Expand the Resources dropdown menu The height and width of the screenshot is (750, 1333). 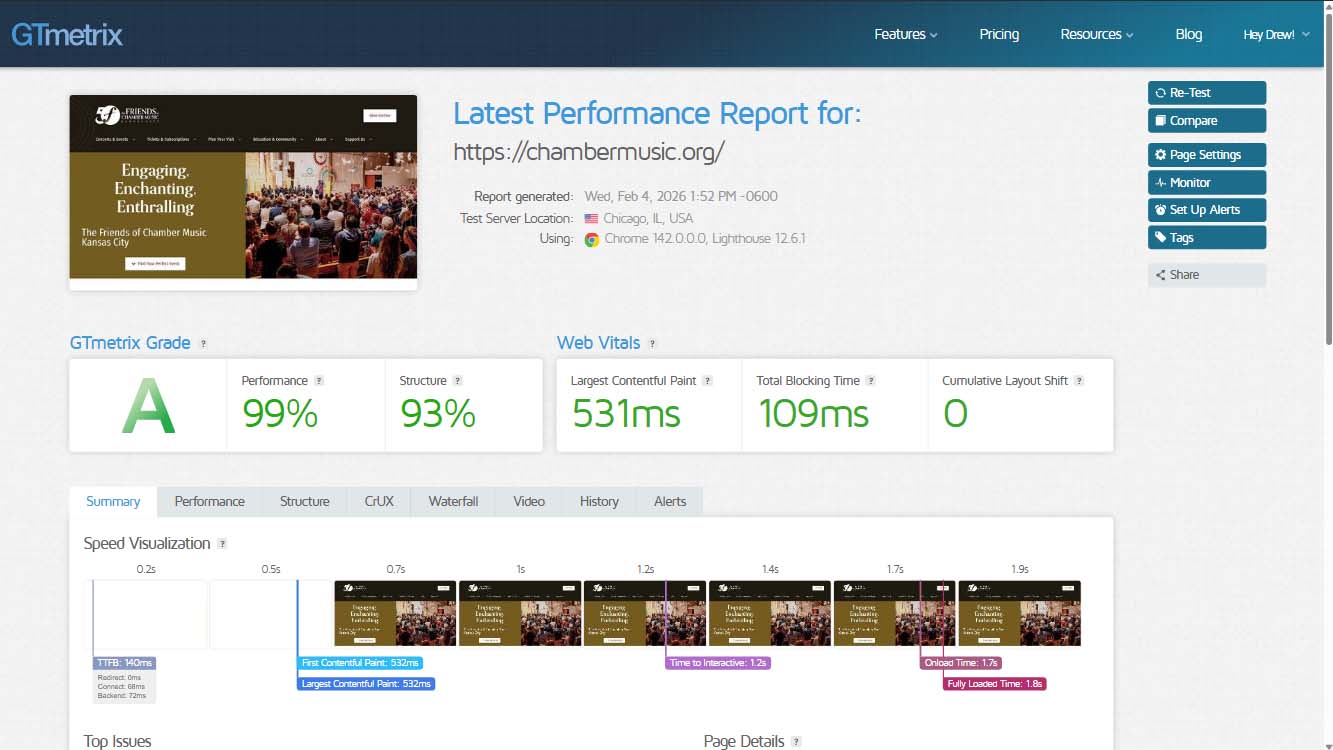(x=1096, y=34)
